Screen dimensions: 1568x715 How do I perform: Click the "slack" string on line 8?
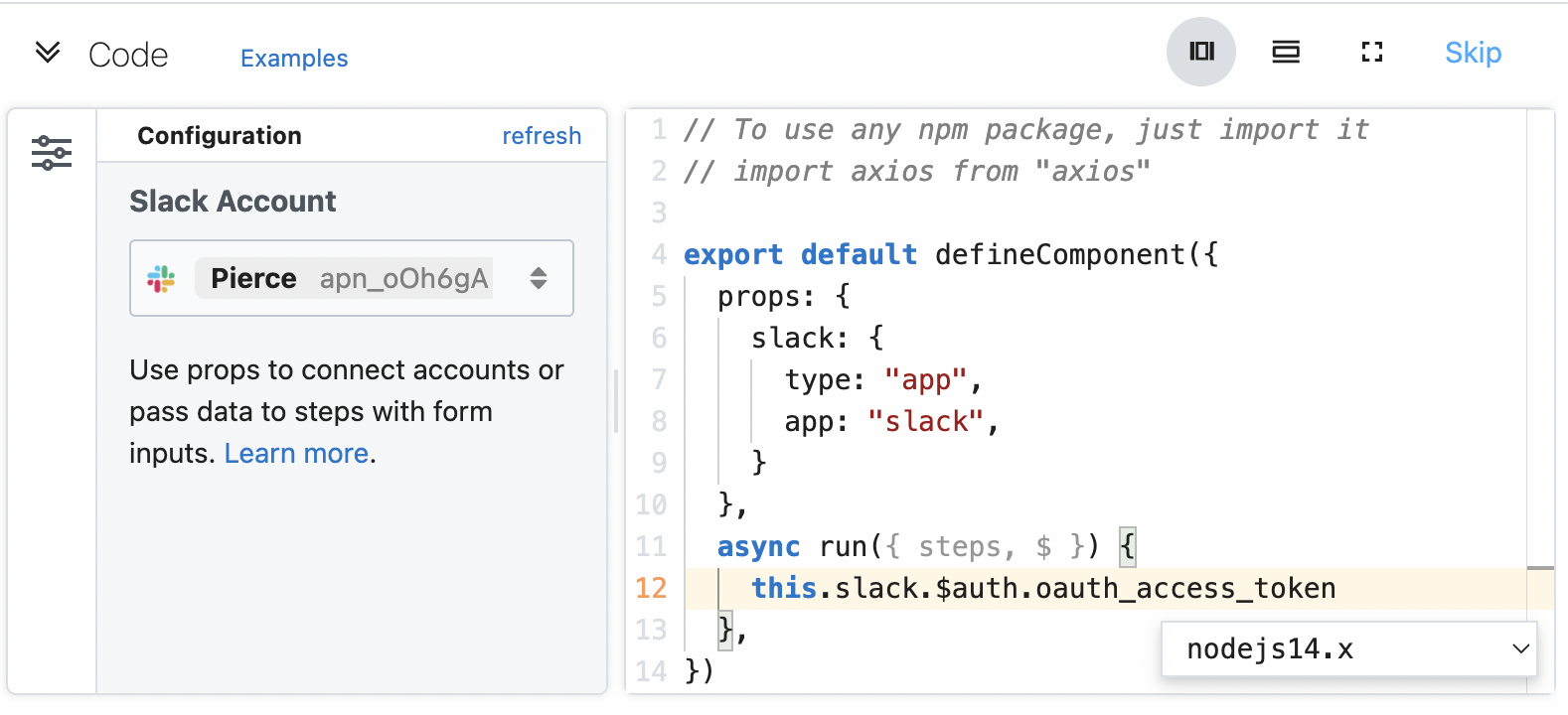(925, 422)
